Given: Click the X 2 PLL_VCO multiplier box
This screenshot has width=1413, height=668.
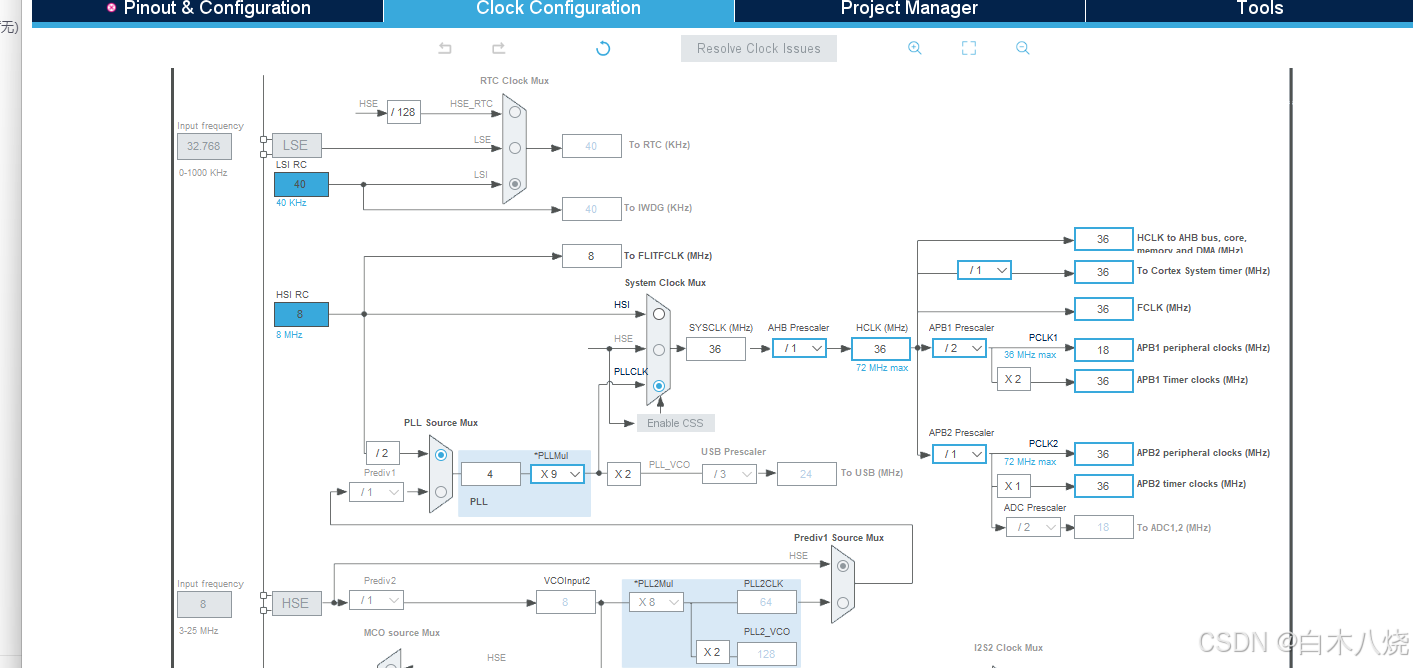Looking at the screenshot, I should pyautogui.click(x=623, y=474).
